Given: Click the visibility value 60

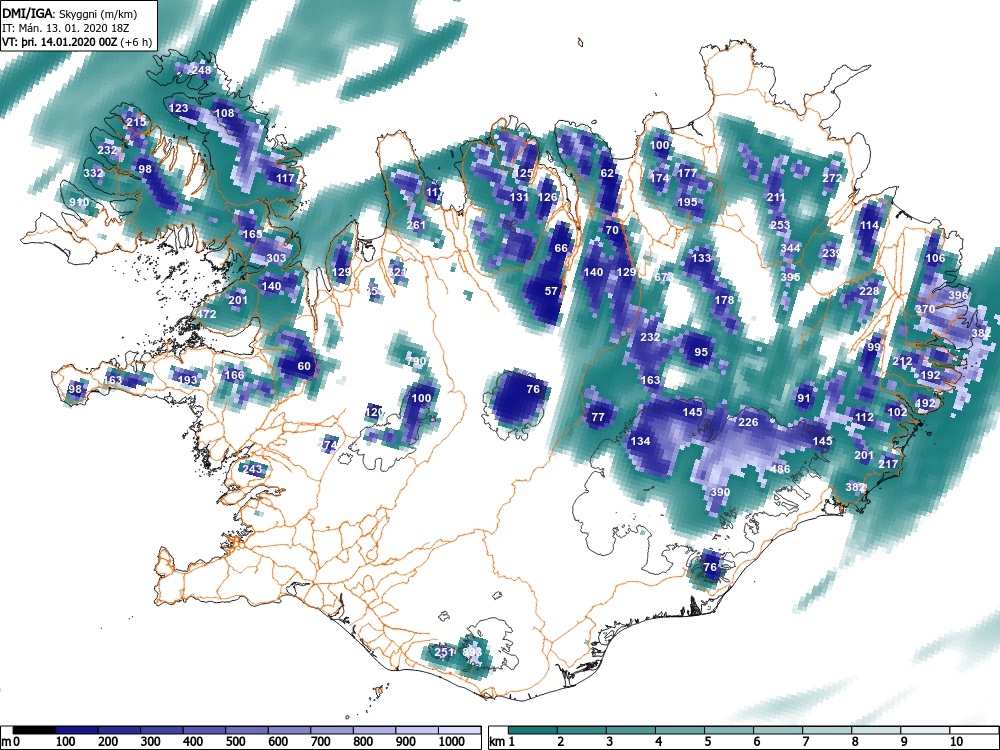Looking at the screenshot, I should [304, 366].
